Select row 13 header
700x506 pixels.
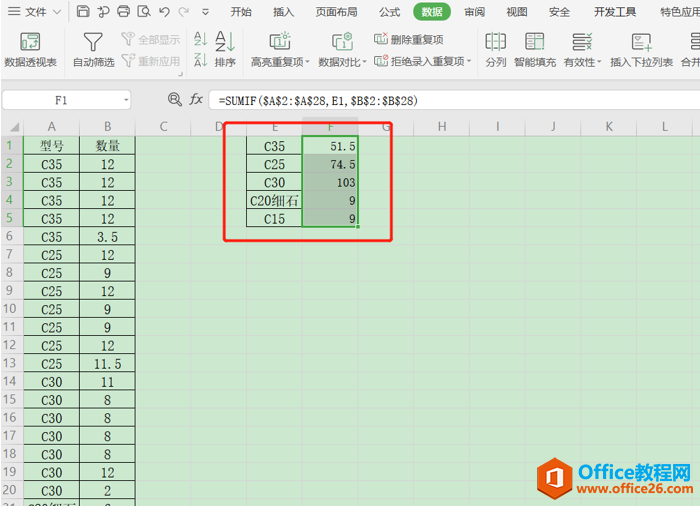(10, 363)
